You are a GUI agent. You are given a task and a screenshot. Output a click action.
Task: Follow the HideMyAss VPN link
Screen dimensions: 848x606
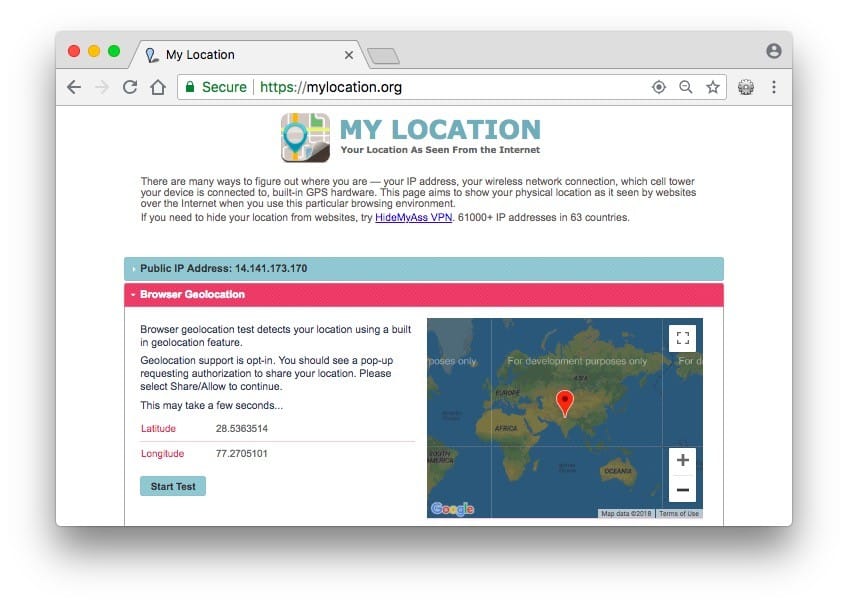(x=413, y=217)
